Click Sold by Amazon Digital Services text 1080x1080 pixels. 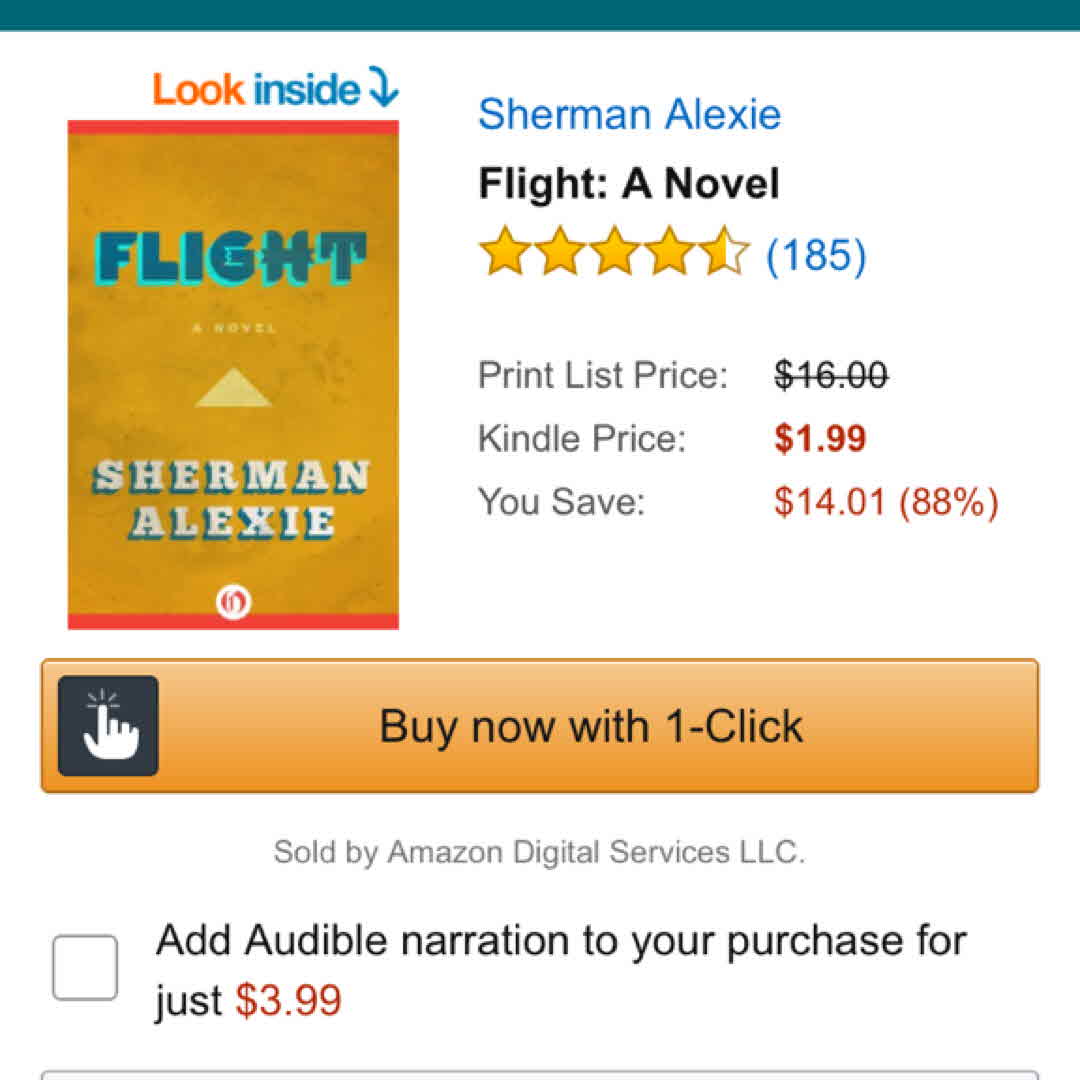tap(539, 853)
